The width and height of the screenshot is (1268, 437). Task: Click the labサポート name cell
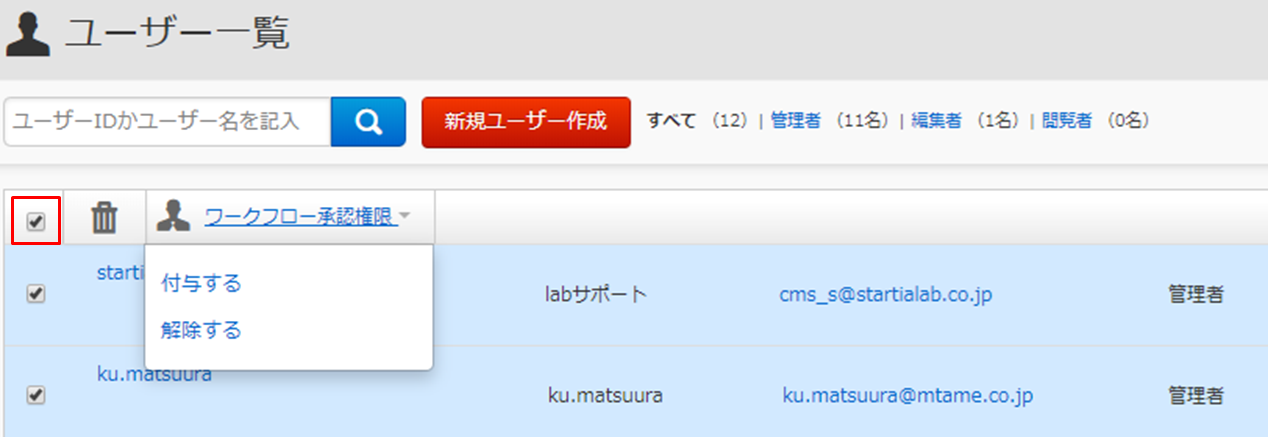pos(596,294)
